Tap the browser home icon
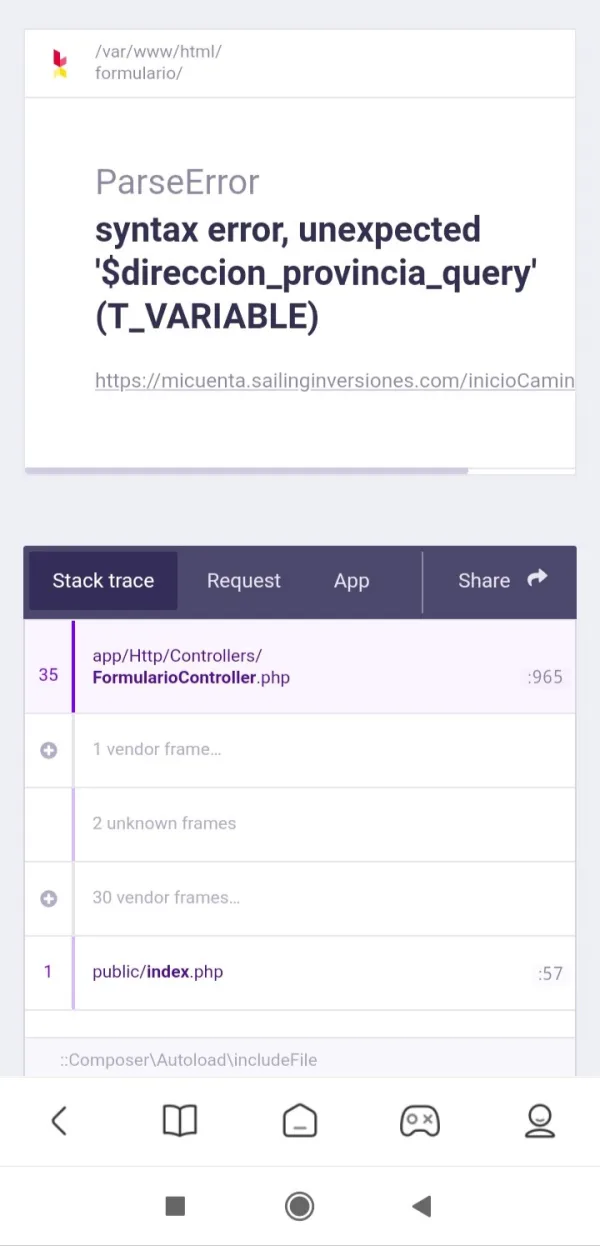Image resolution: width=600 pixels, height=1246 pixels. pos(300,1121)
